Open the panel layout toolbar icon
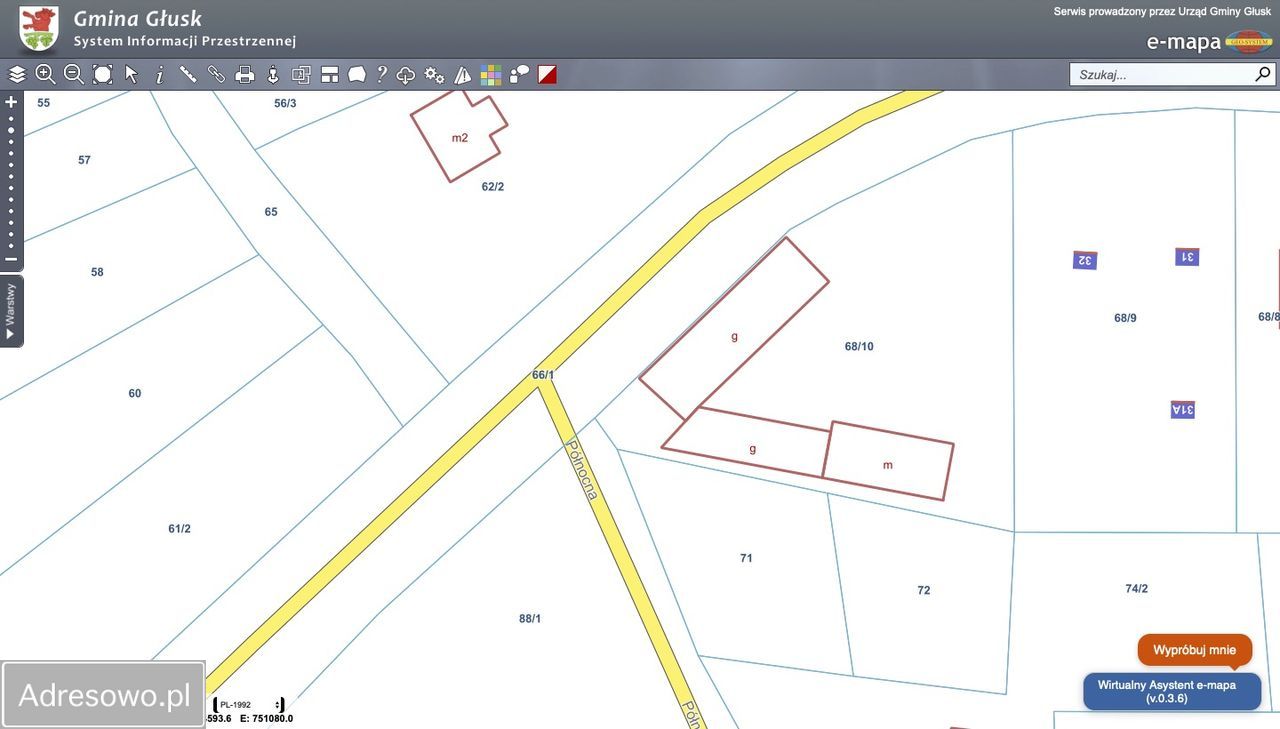 point(330,75)
